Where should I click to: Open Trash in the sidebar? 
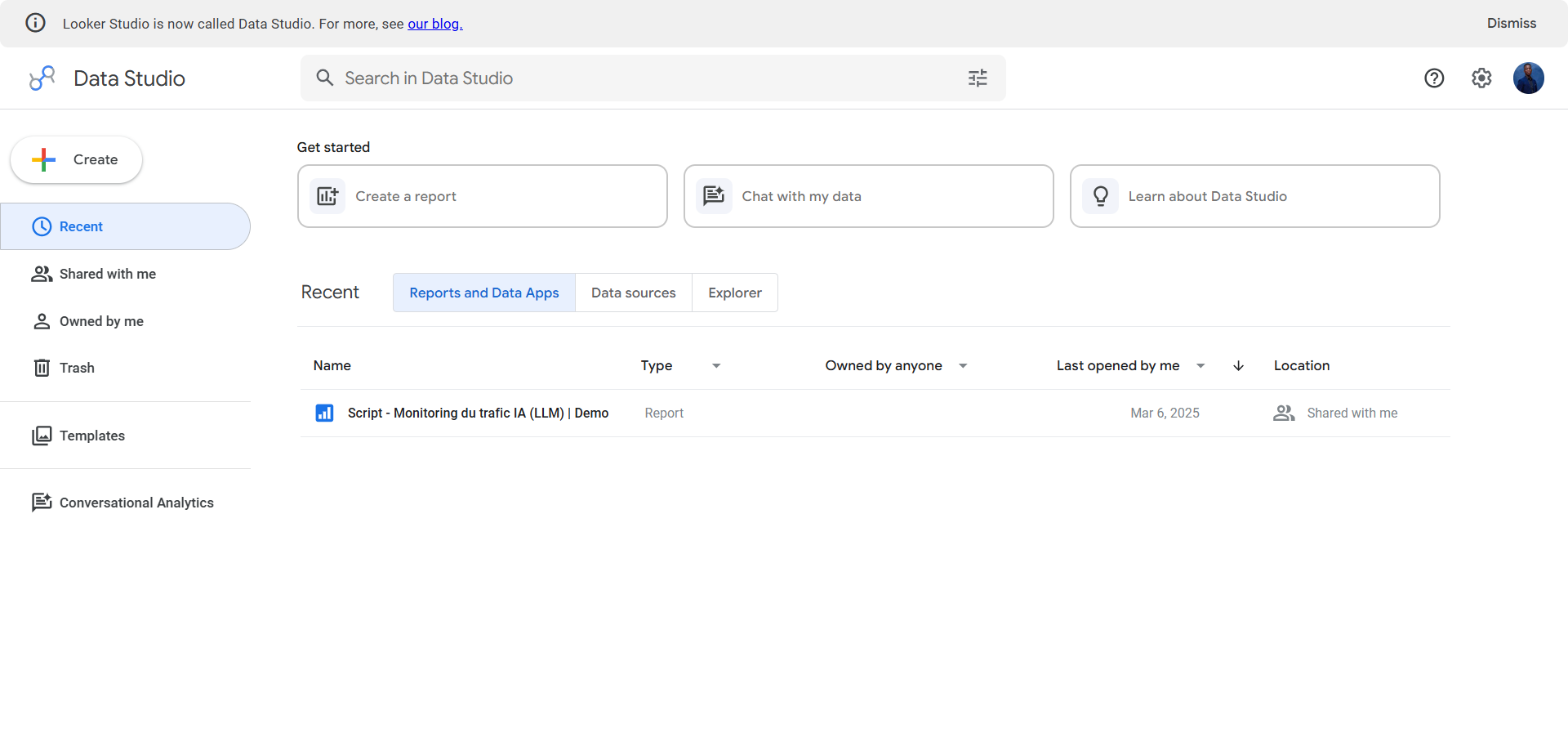(125, 368)
